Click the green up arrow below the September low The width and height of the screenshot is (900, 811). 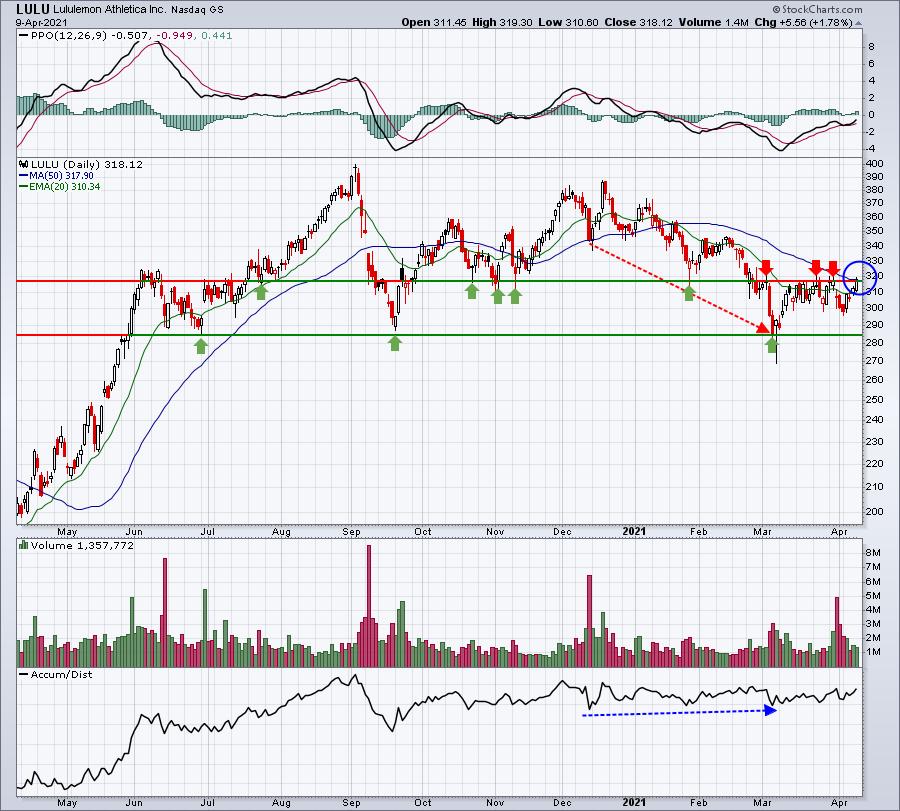(395, 344)
